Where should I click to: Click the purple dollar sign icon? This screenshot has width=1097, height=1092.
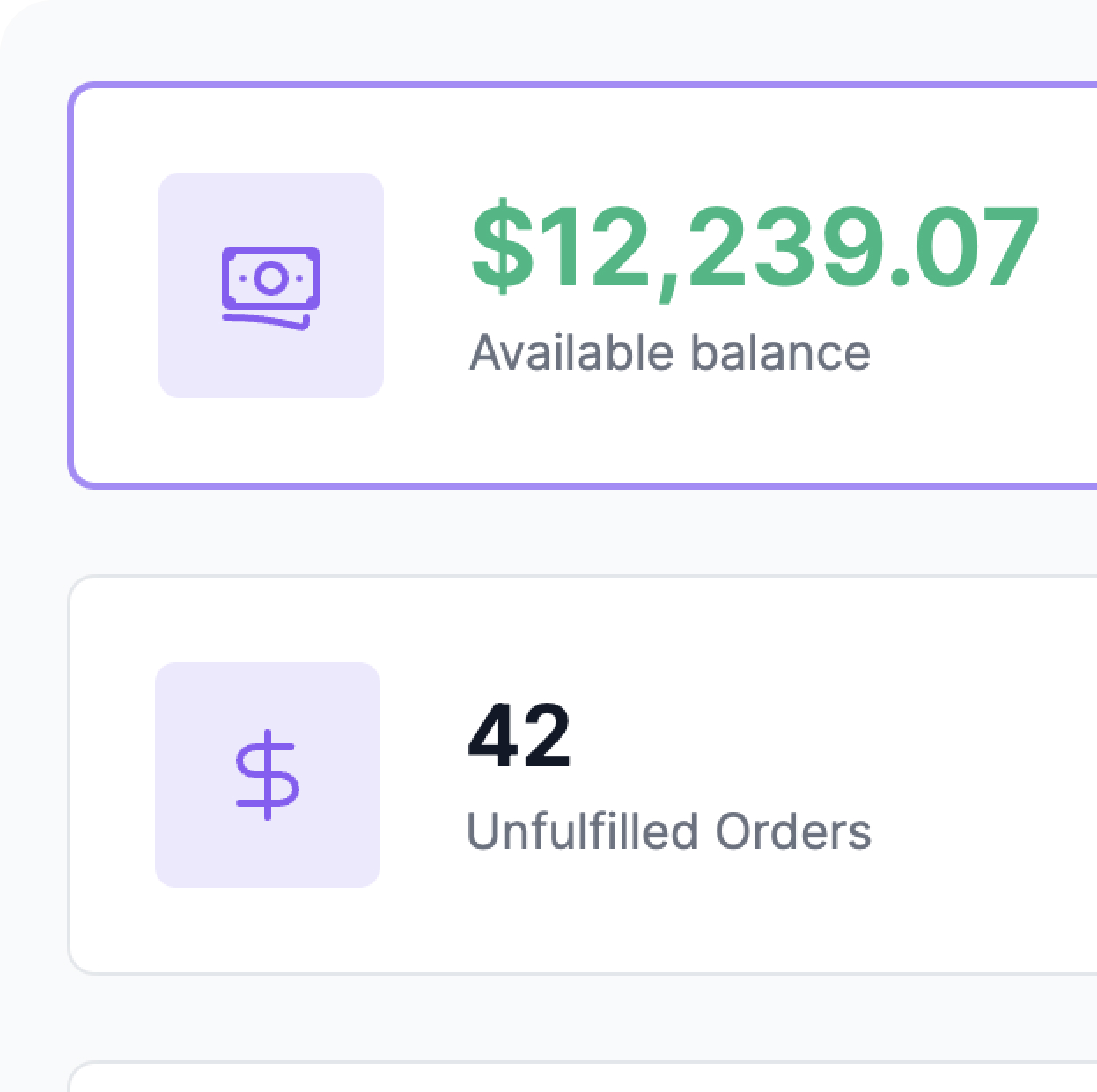268,775
